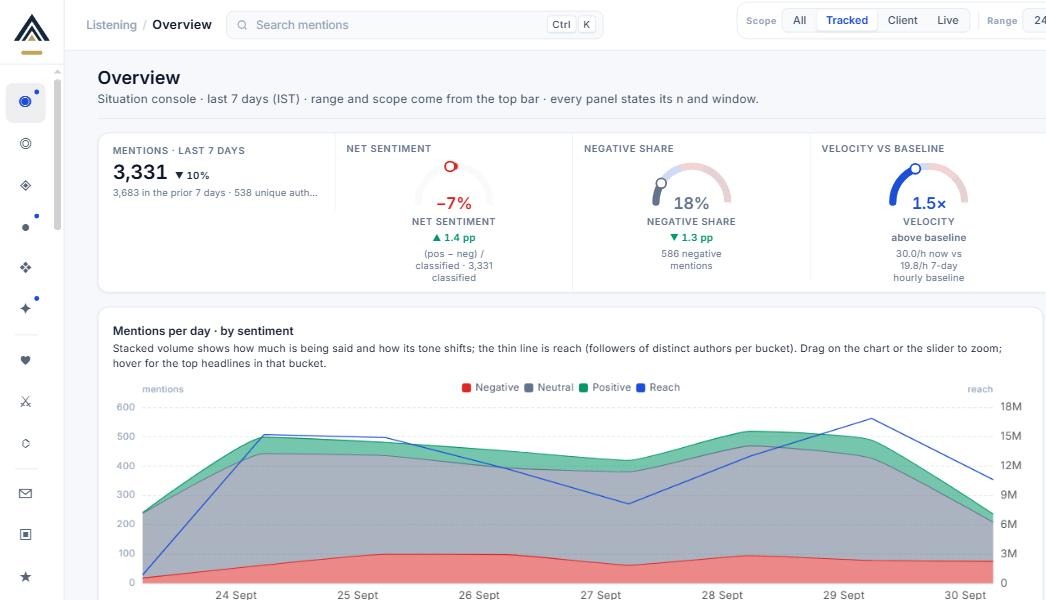
Task: Focus the Search mentions field
Action: click(x=414, y=25)
